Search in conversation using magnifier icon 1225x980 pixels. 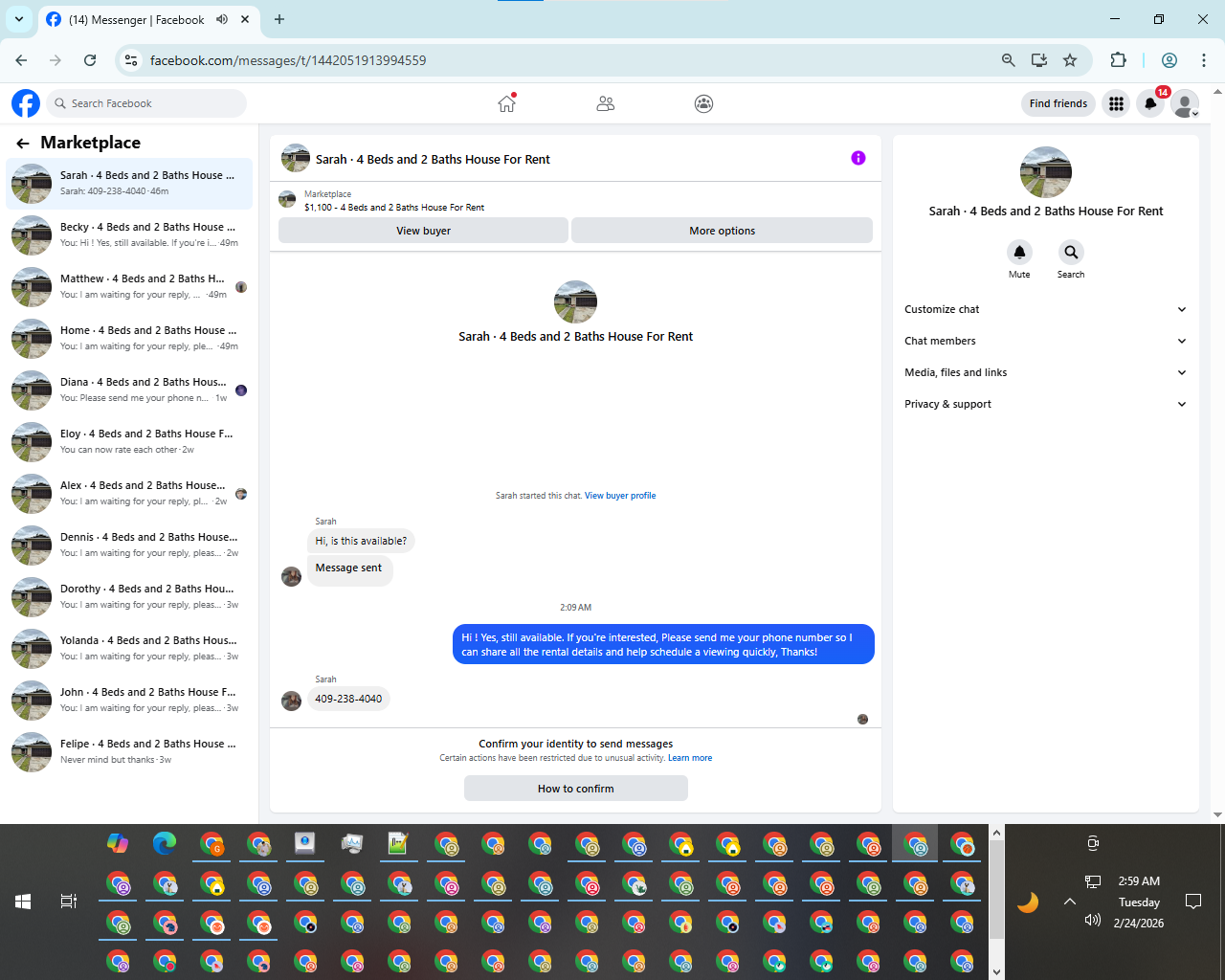tap(1071, 252)
